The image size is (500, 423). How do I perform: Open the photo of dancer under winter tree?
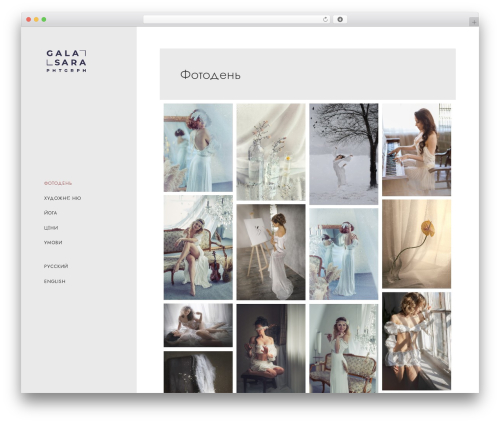(344, 154)
